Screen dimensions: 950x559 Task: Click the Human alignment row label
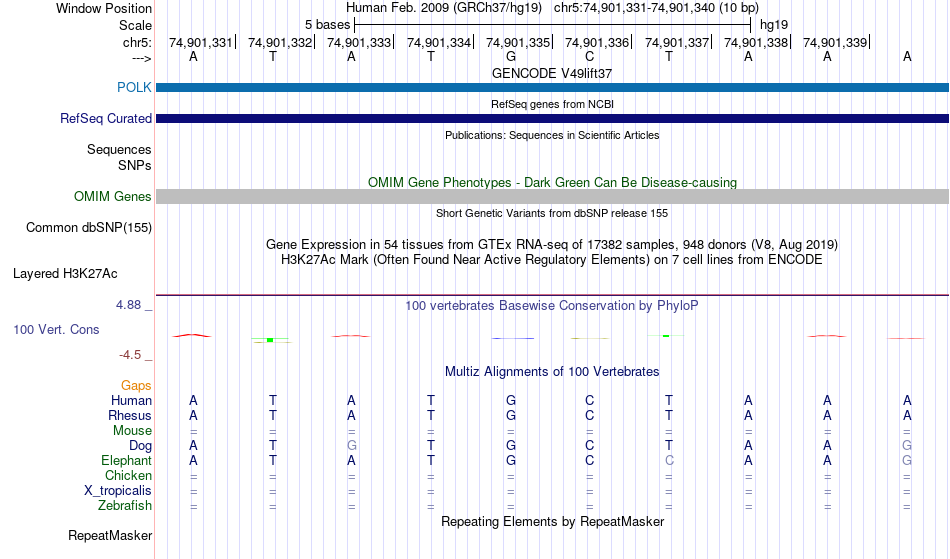click(131, 400)
